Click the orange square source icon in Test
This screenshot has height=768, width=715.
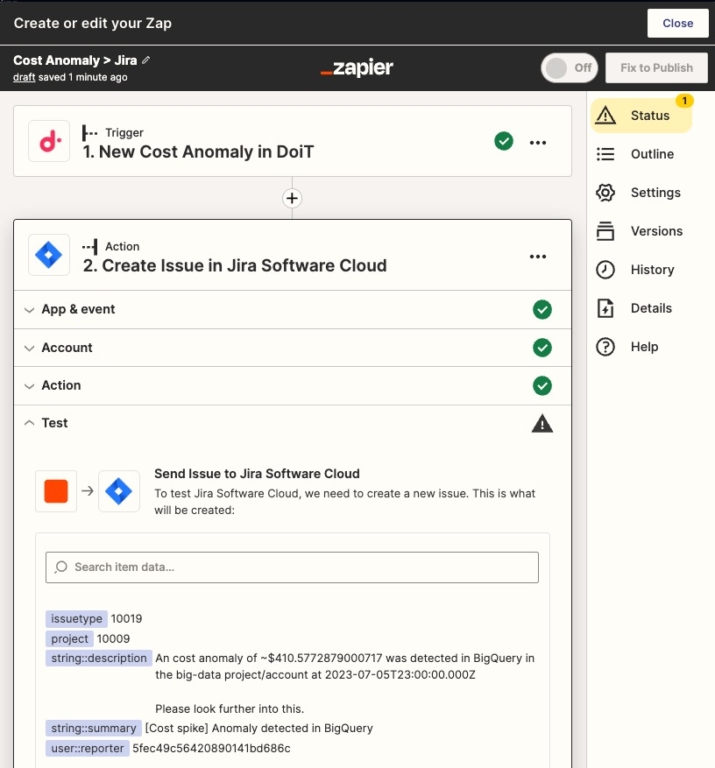point(56,491)
